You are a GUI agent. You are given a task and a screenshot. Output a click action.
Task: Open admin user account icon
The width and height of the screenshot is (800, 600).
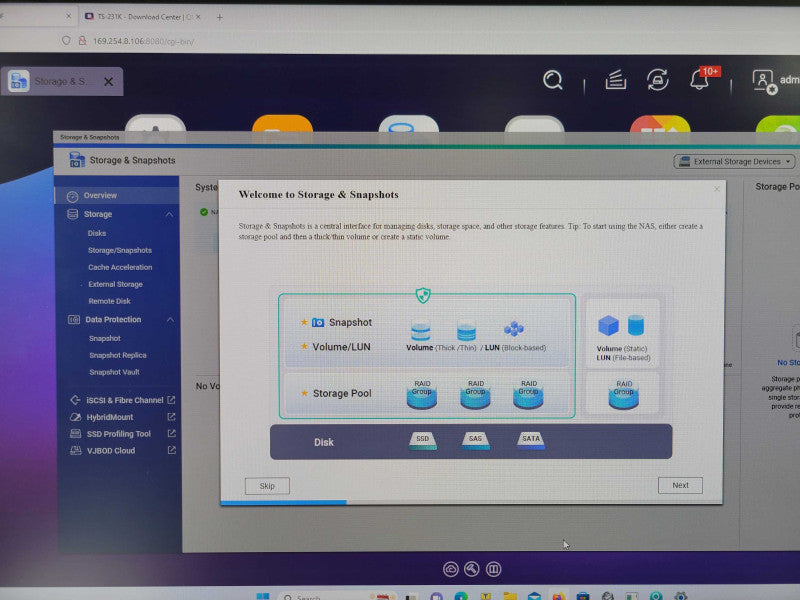click(x=764, y=81)
